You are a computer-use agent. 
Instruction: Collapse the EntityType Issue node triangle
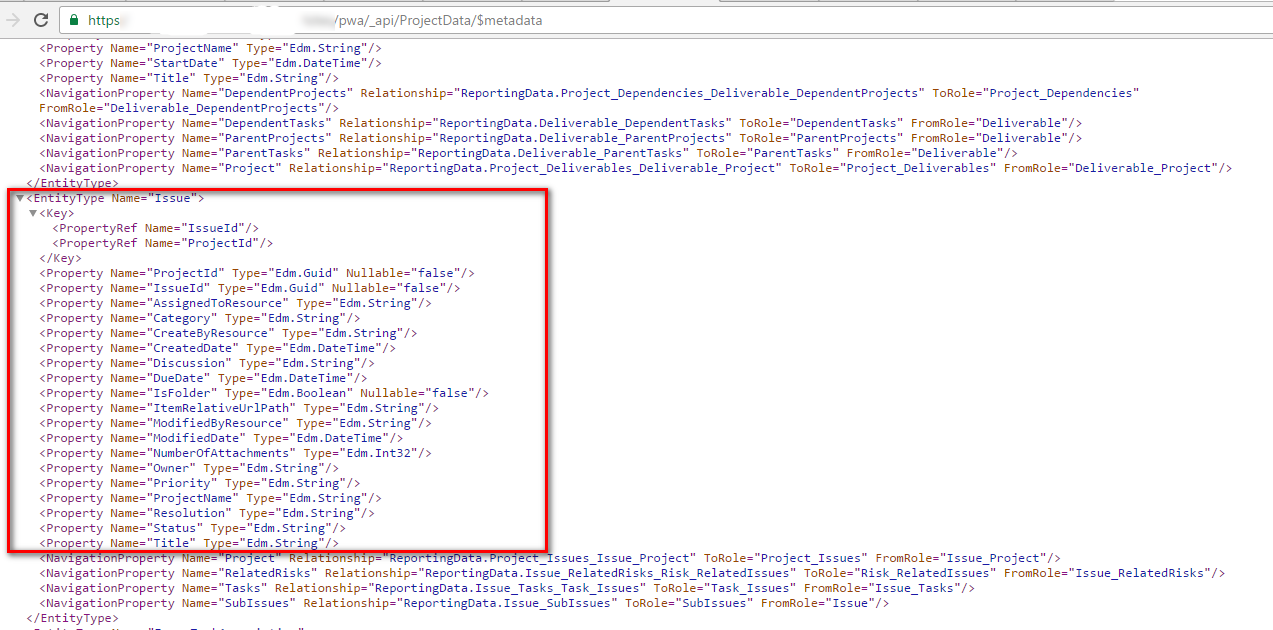pyautogui.click(x=19, y=198)
